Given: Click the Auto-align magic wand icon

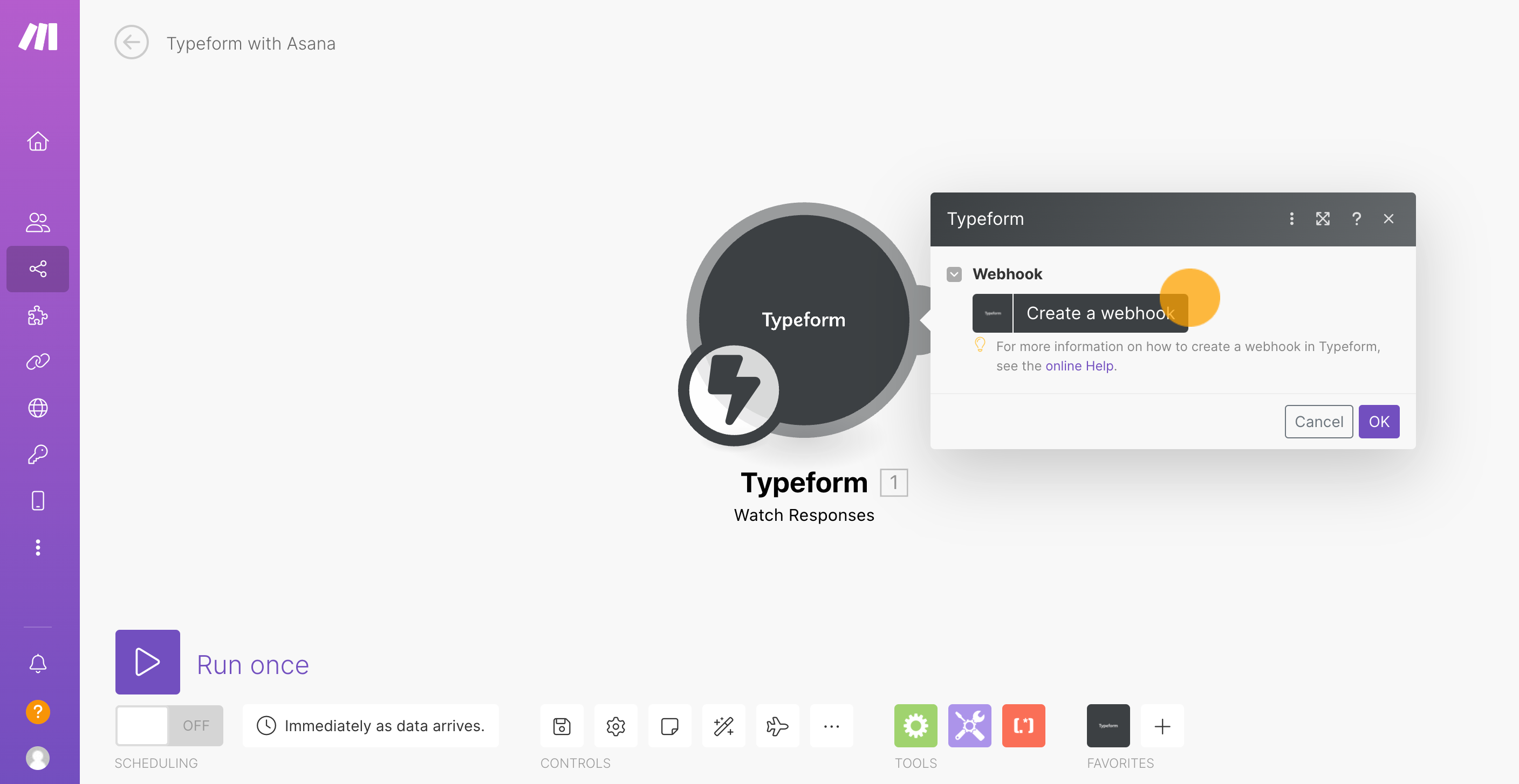Looking at the screenshot, I should click(x=723, y=726).
